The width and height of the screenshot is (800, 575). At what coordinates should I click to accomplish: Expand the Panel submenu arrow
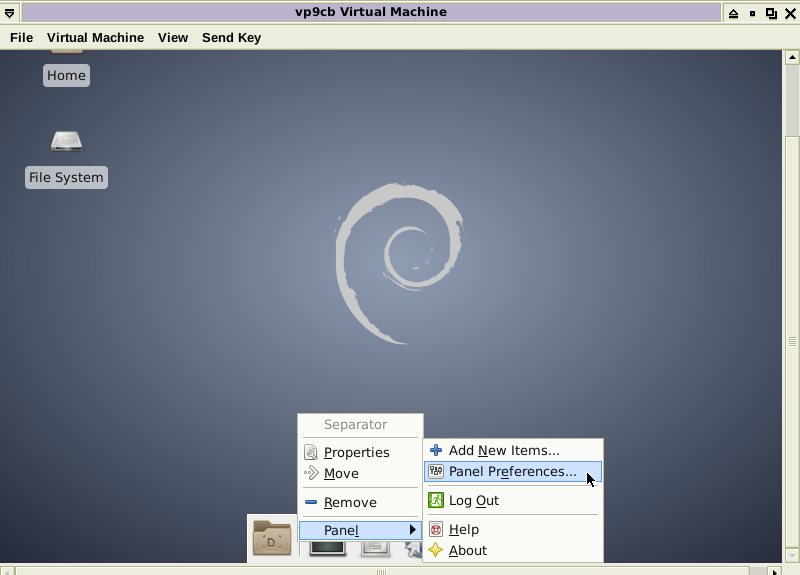pyautogui.click(x=412, y=530)
